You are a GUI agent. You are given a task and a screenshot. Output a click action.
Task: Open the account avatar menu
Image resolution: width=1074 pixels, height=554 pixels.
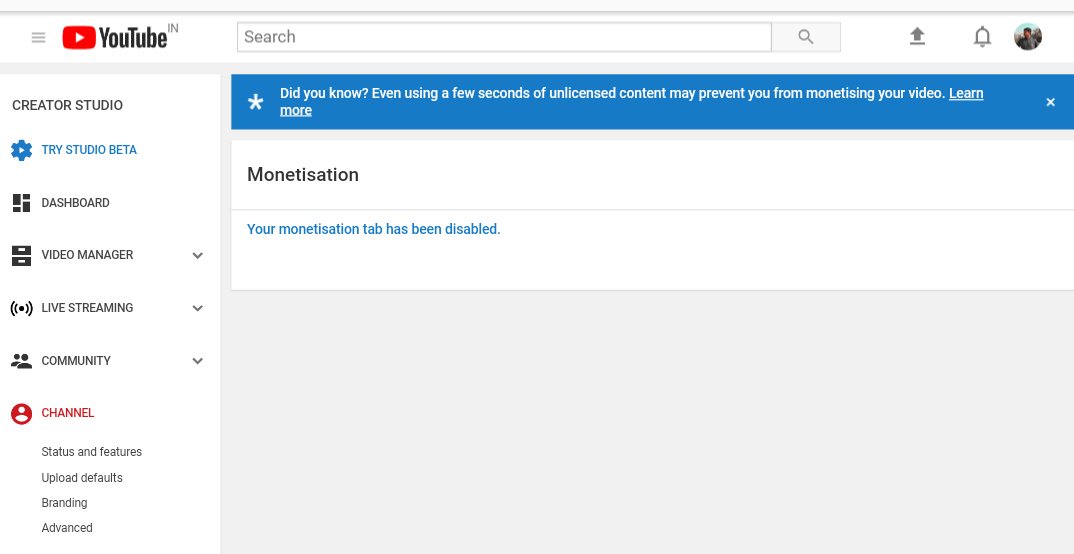click(1027, 36)
